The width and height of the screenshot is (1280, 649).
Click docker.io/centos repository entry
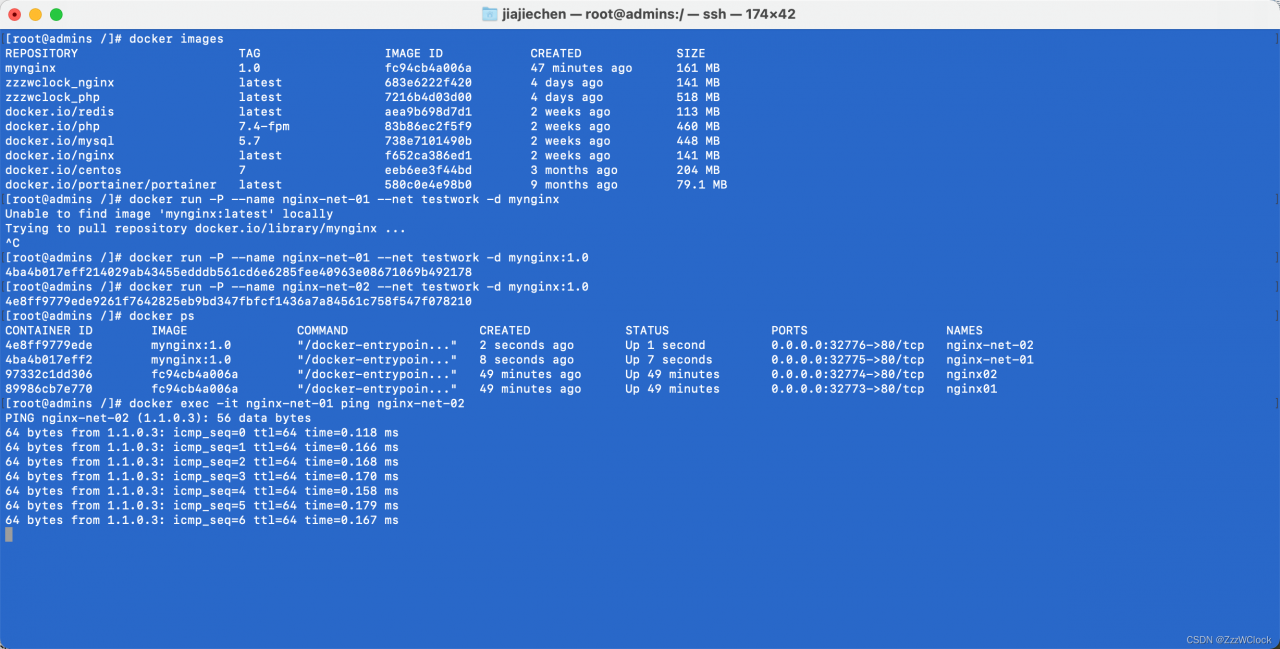click(x=63, y=170)
